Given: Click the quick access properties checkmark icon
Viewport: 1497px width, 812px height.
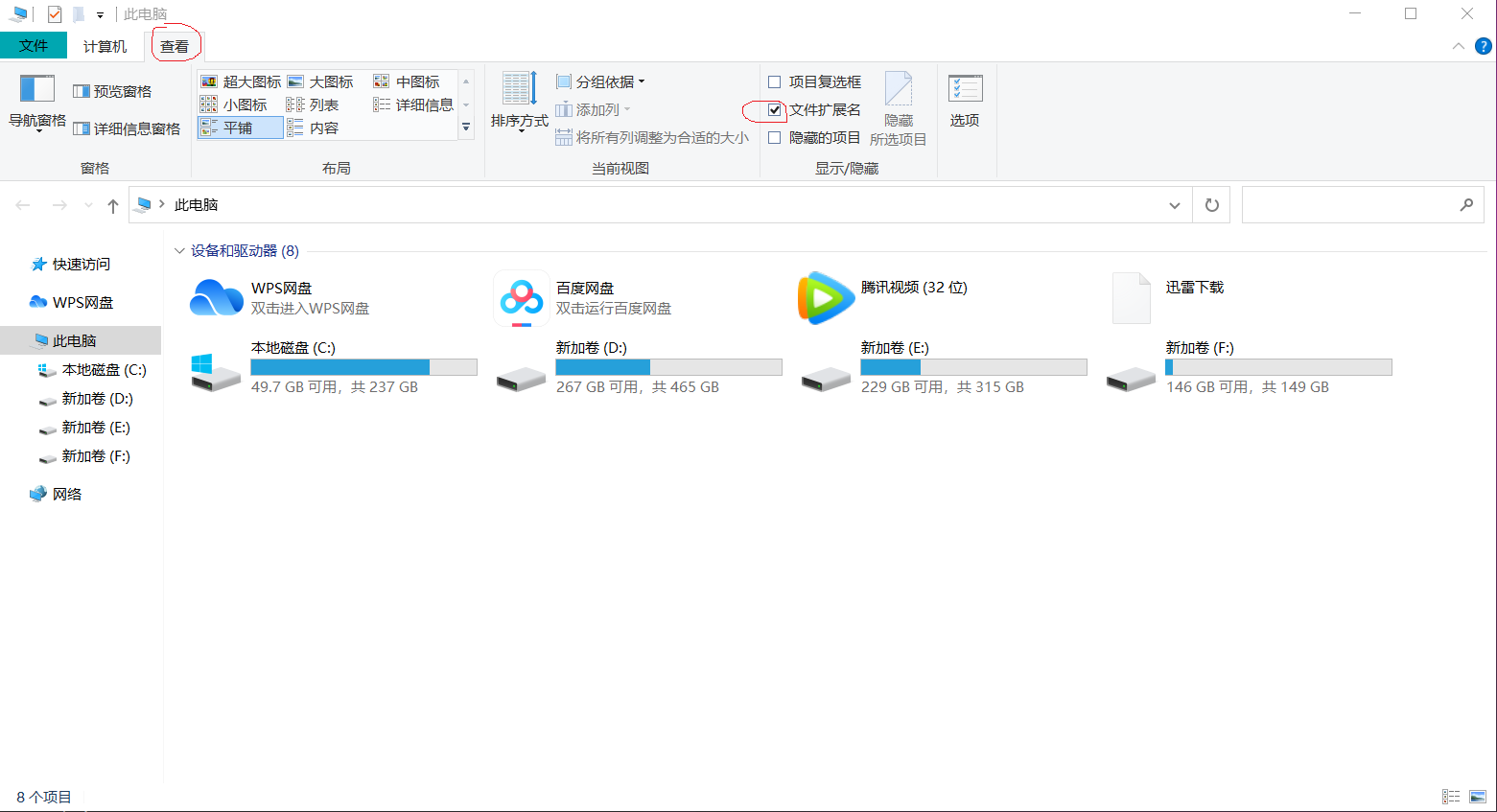Looking at the screenshot, I should [x=55, y=14].
